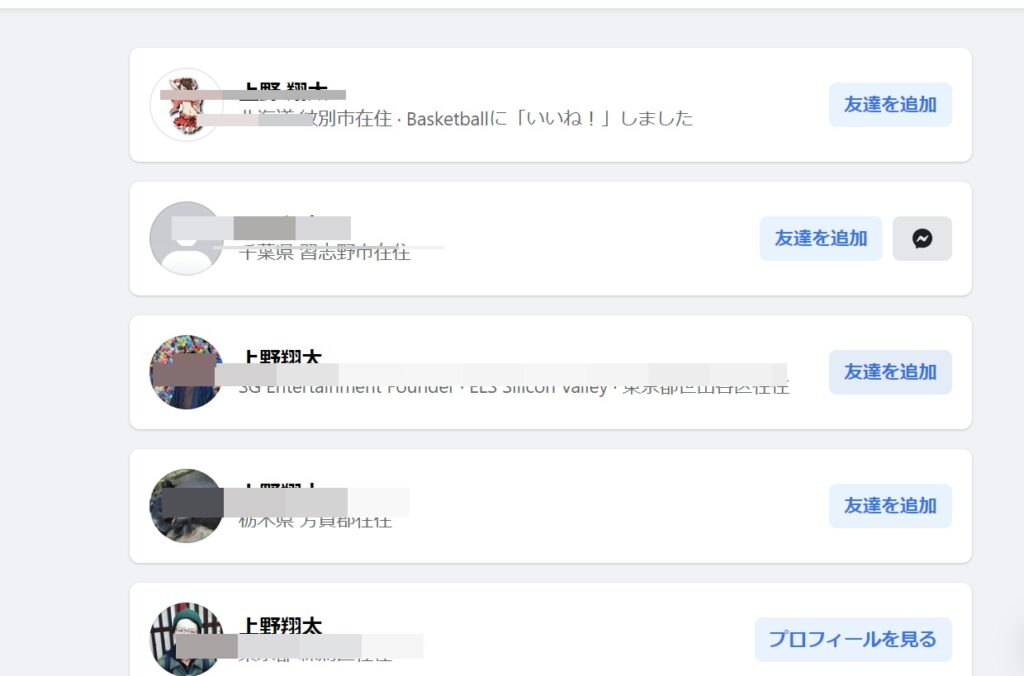View the green beanie profile photo

(x=186, y=639)
